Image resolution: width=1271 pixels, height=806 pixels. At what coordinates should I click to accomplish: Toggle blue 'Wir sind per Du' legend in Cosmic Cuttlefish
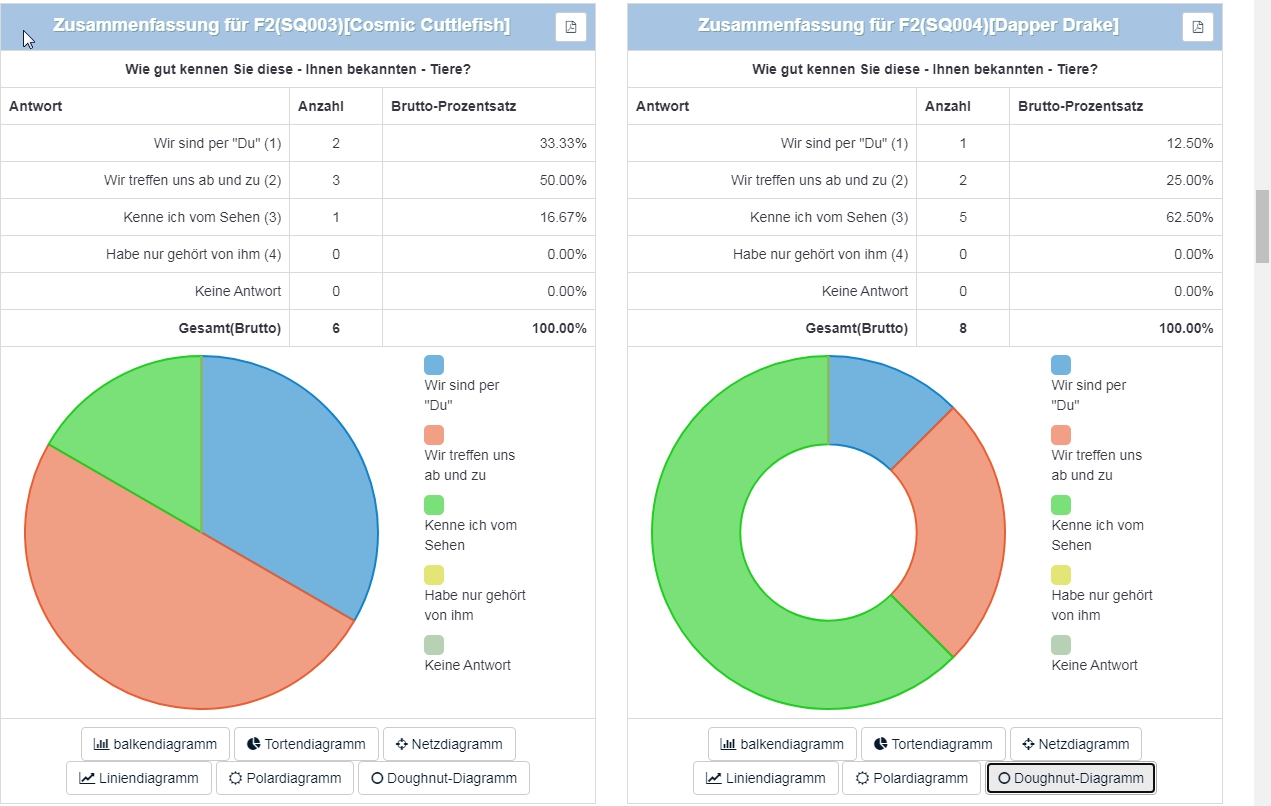pos(434,365)
